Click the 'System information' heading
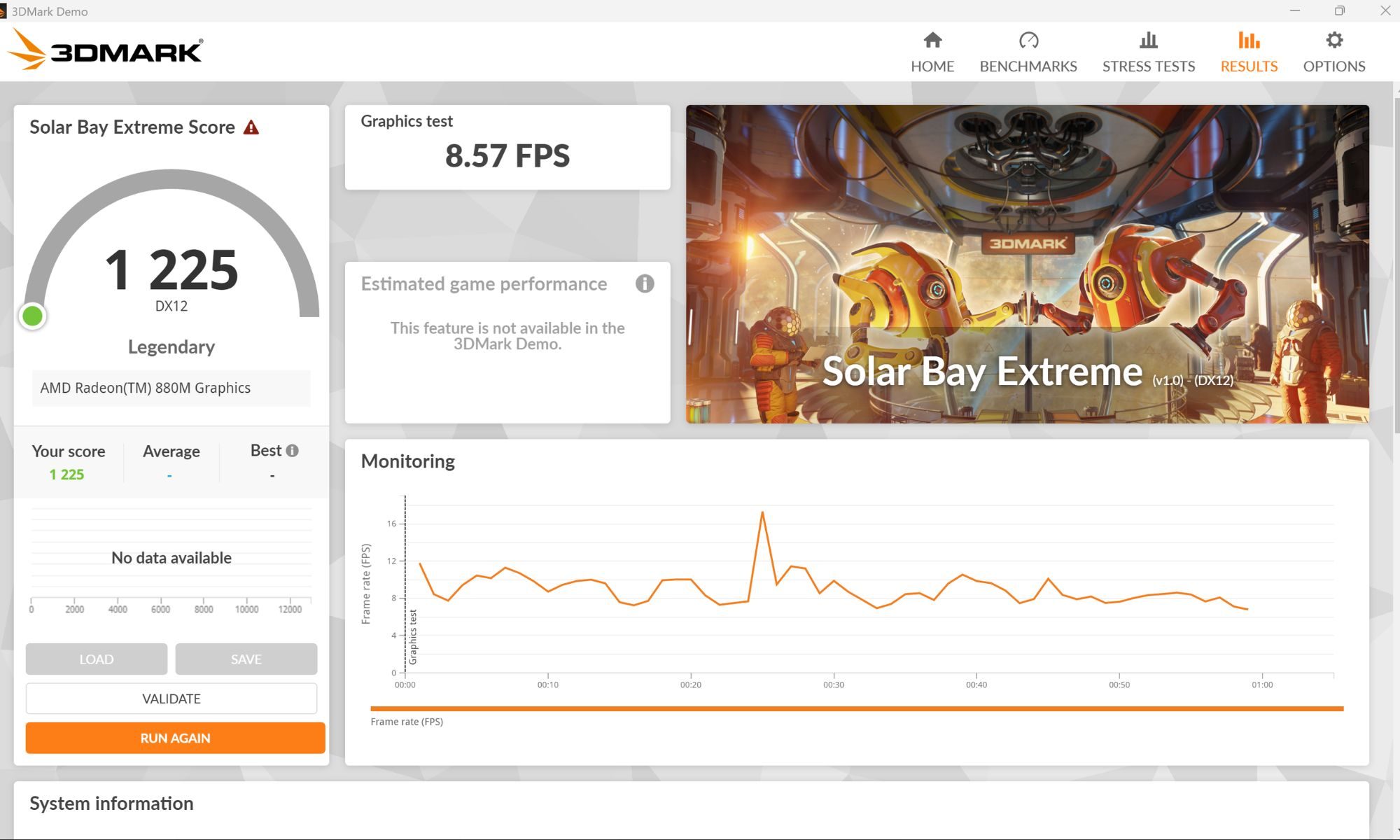Screen dimensions: 1400x840 111,804
